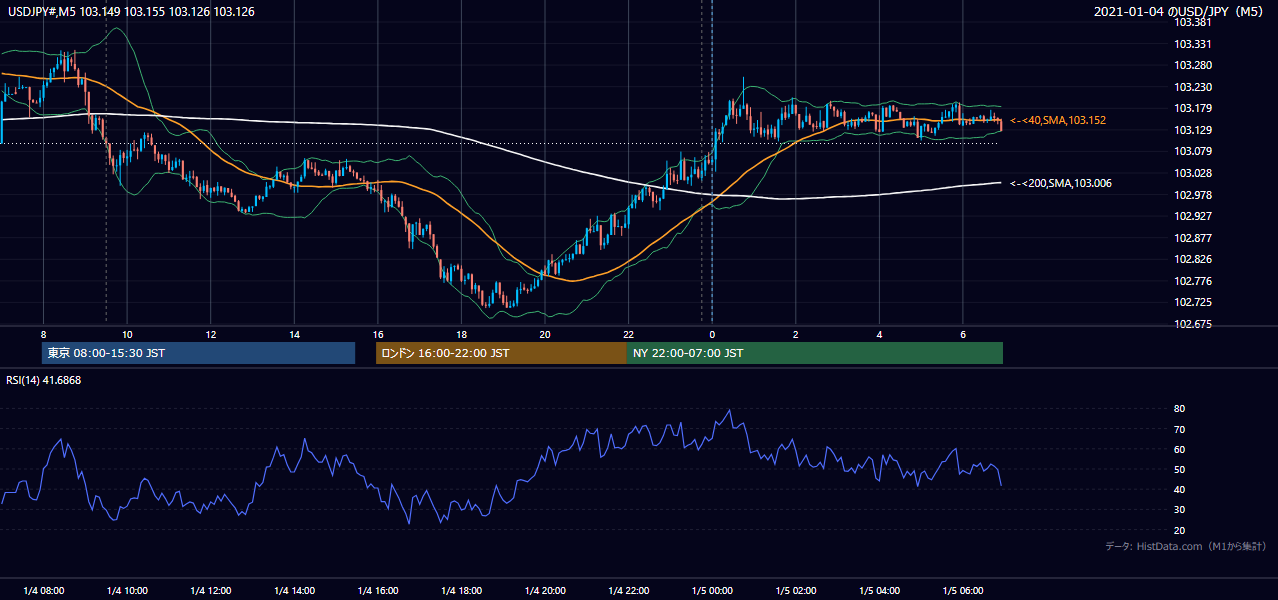Click hour label 0 below price chart

(x=712, y=334)
